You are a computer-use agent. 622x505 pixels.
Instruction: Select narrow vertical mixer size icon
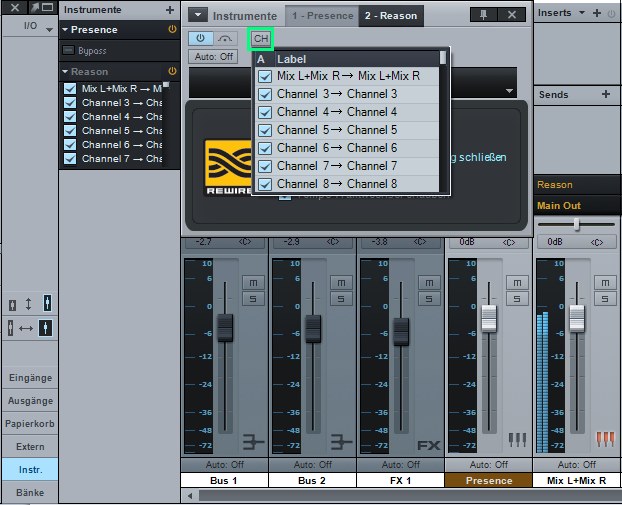tap(13, 305)
